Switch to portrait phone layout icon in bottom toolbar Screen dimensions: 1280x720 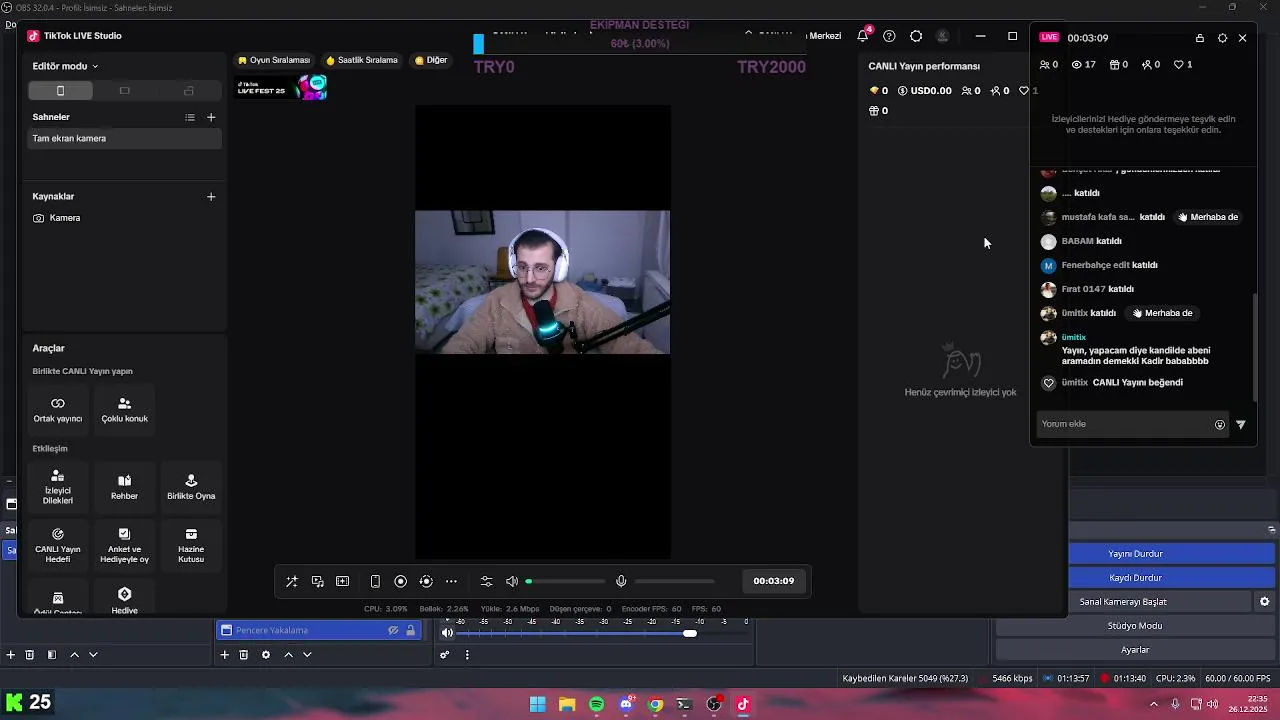pos(375,581)
